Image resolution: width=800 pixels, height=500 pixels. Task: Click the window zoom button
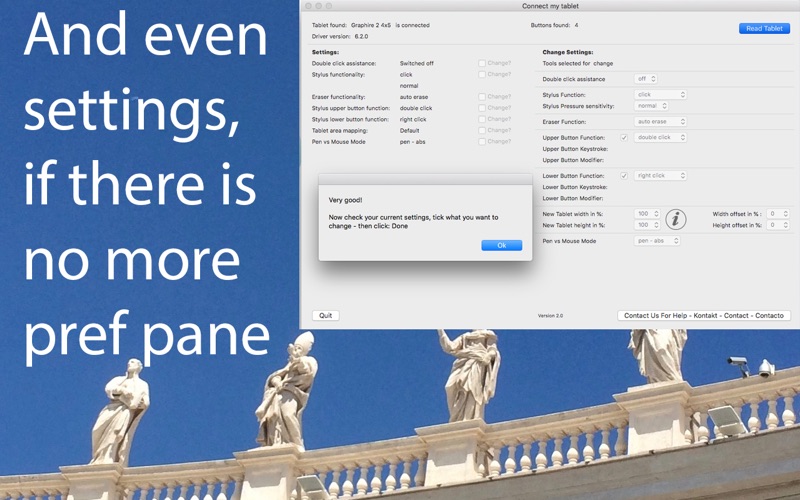pos(329,6)
